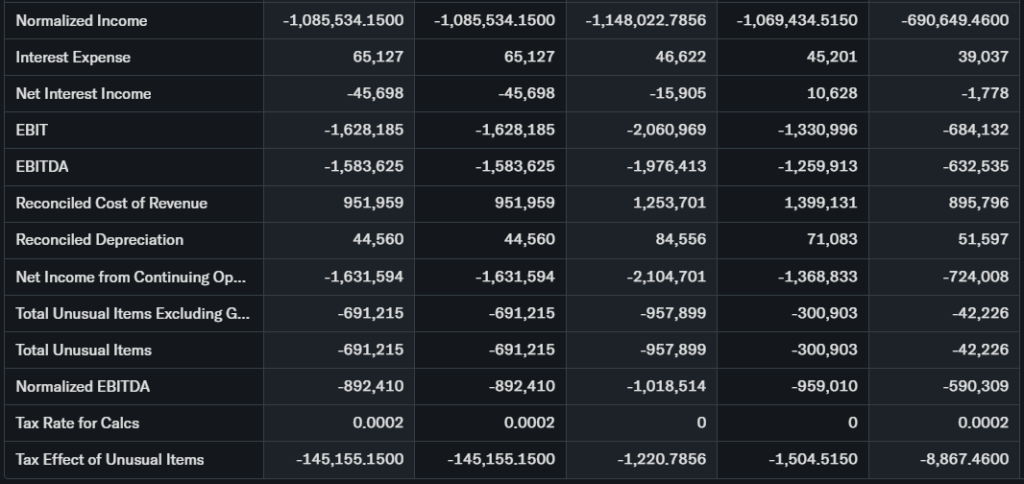Select the Net Interest Income value 10,628
This screenshot has height=484, width=1024.
(831, 94)
